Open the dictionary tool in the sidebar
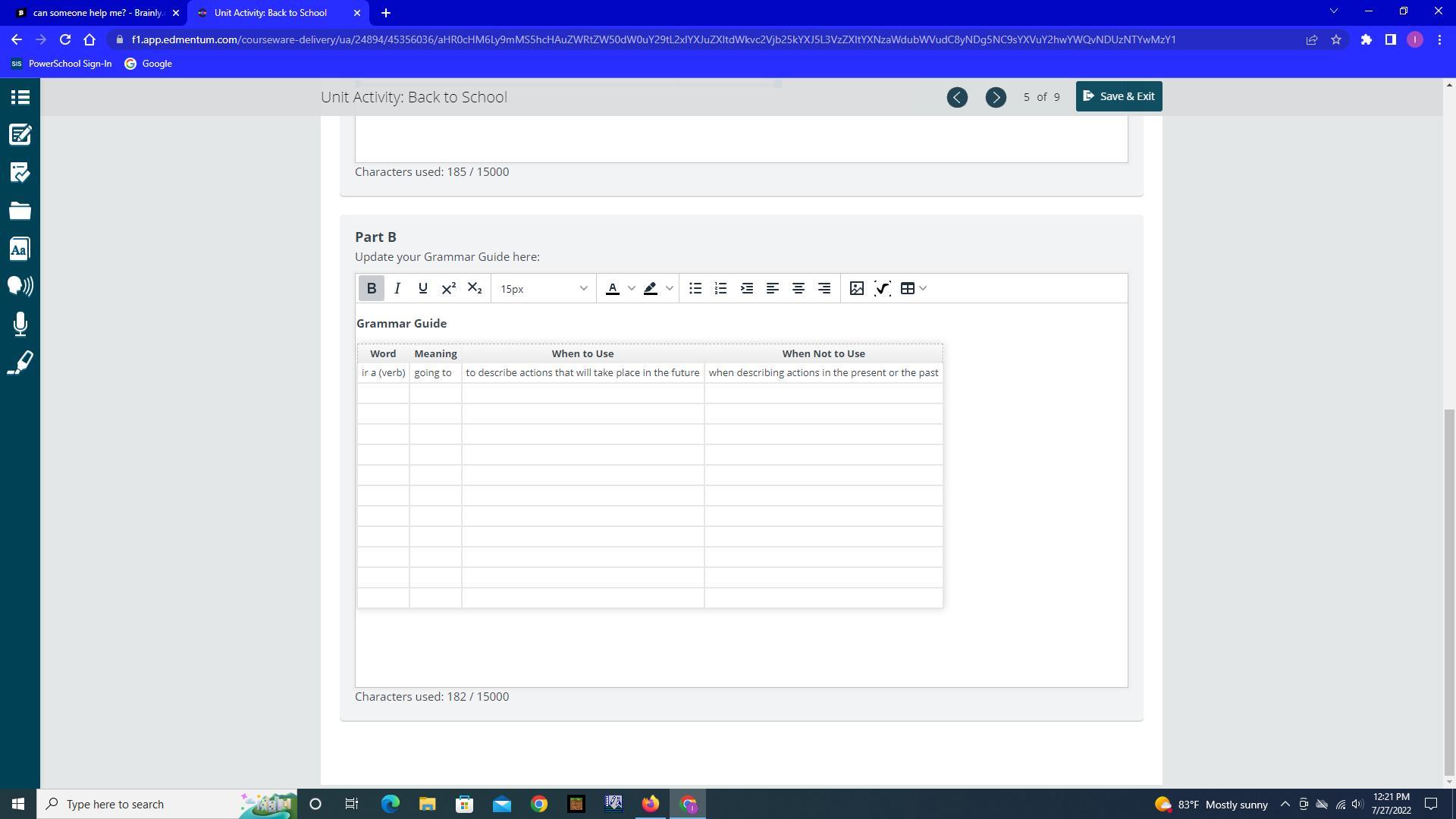 point(20,249)
